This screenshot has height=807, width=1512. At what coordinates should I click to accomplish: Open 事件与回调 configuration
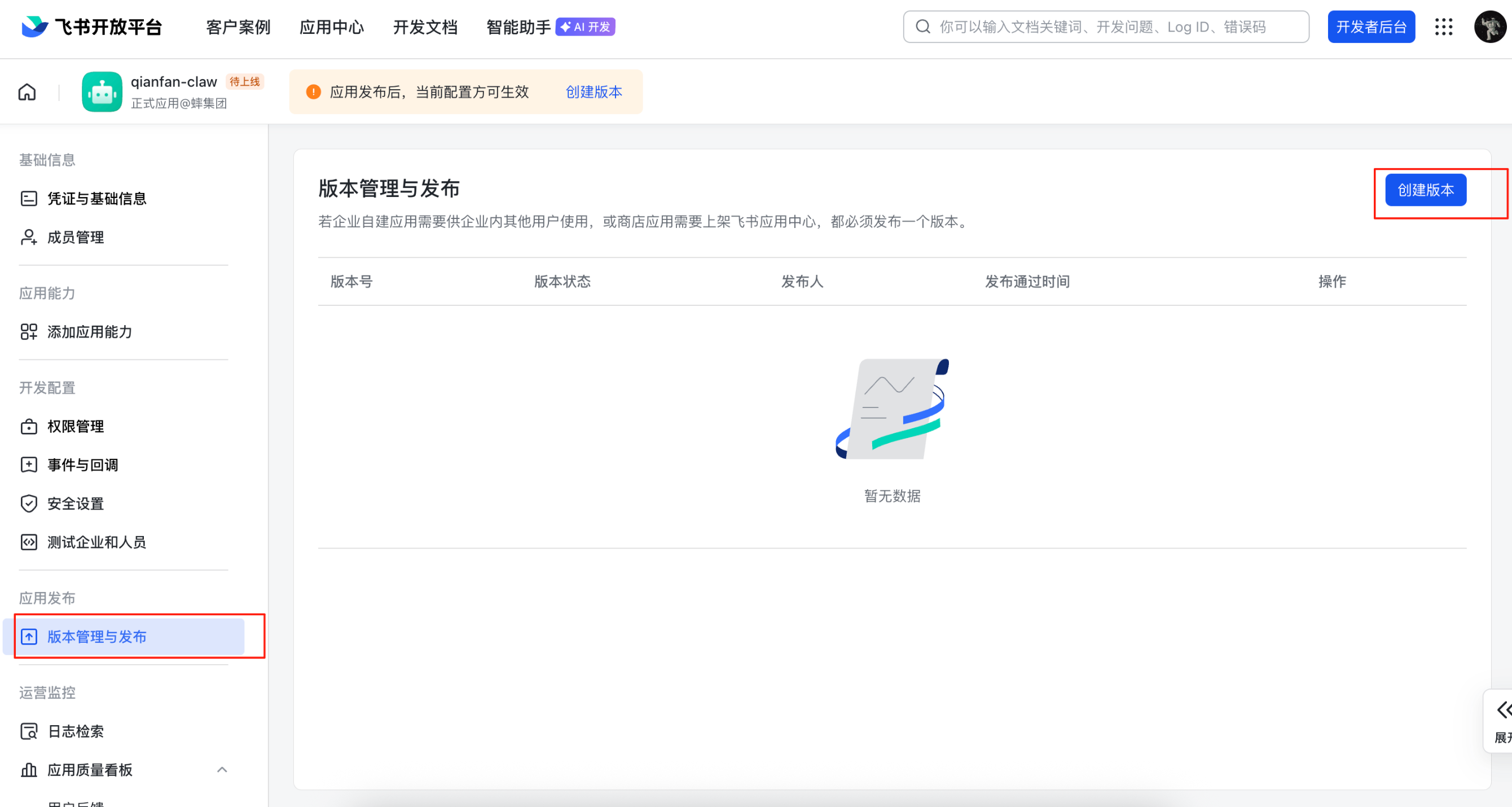(x=82, y=466)
